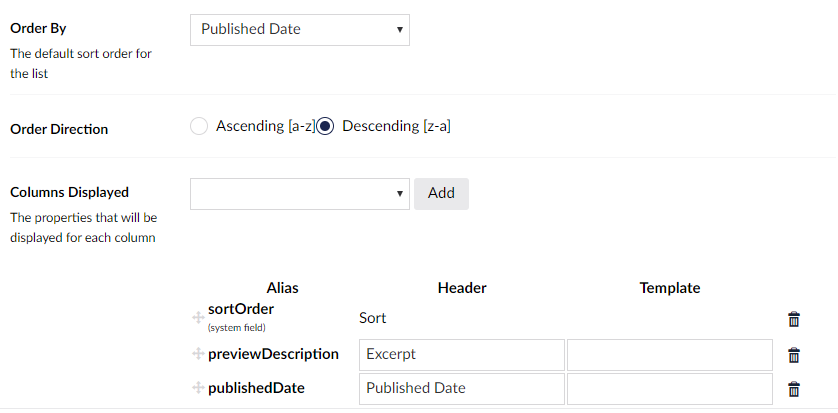
Task: Click the Template field for previewDescription
Action: tap(670, 355)
